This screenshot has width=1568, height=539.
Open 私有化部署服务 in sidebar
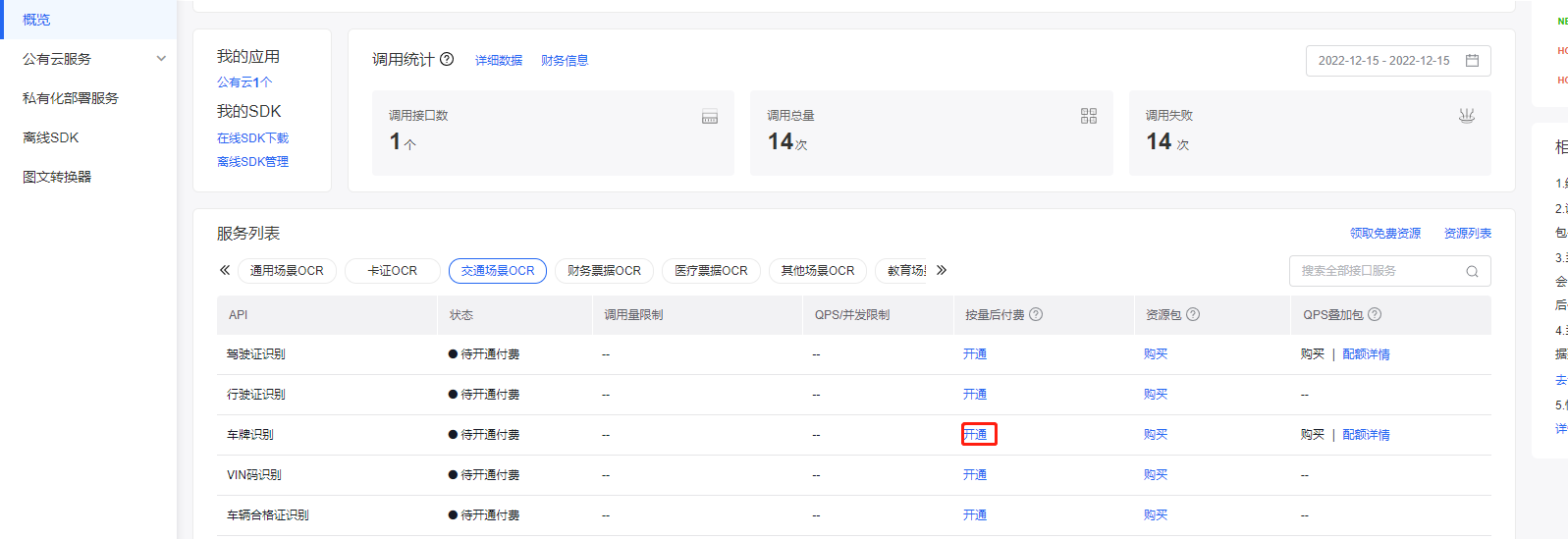click(x=71, y=98)
